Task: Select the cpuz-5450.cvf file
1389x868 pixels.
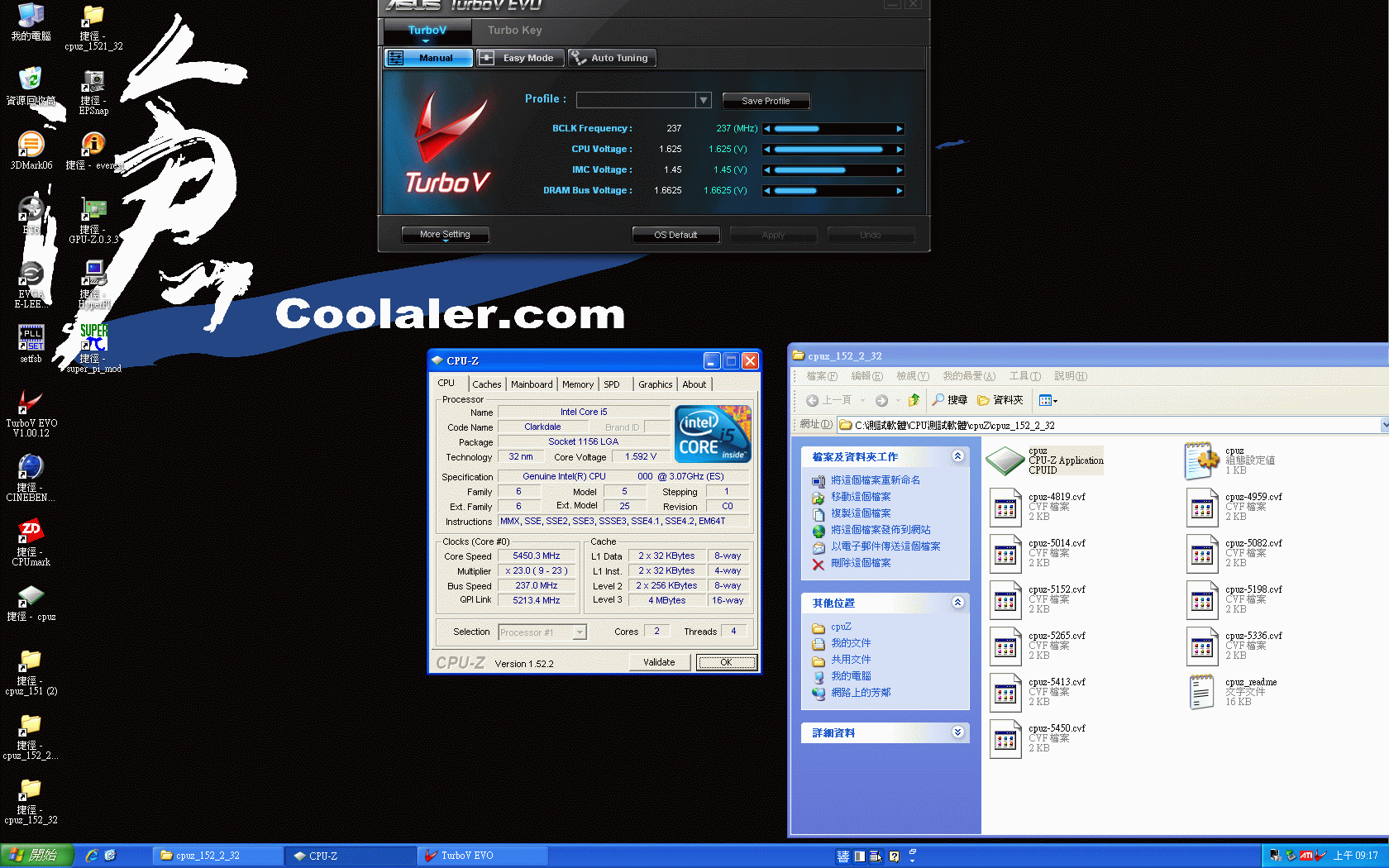Action: [1038, 738]
